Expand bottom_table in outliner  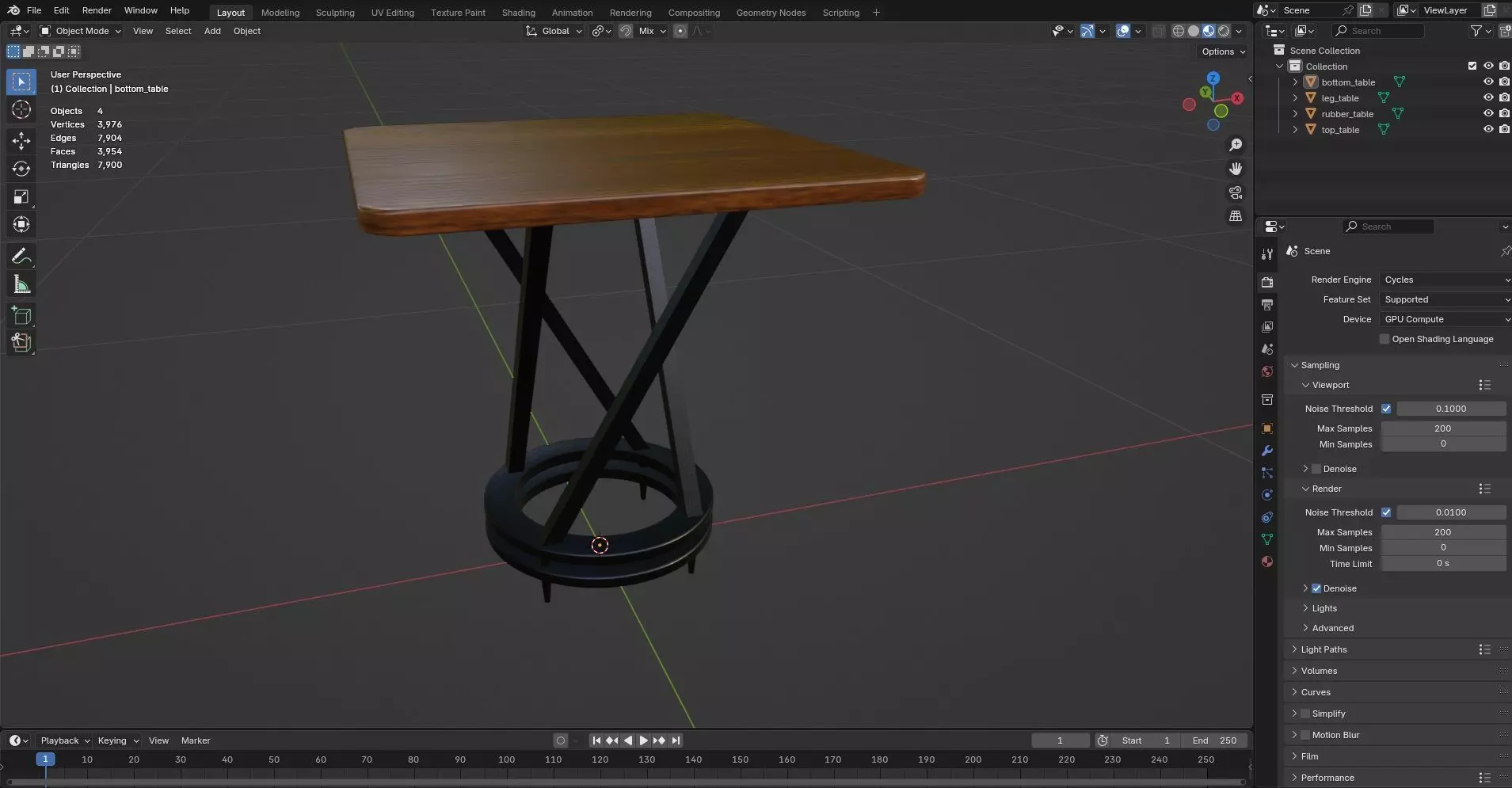(x=1295, y=82)
